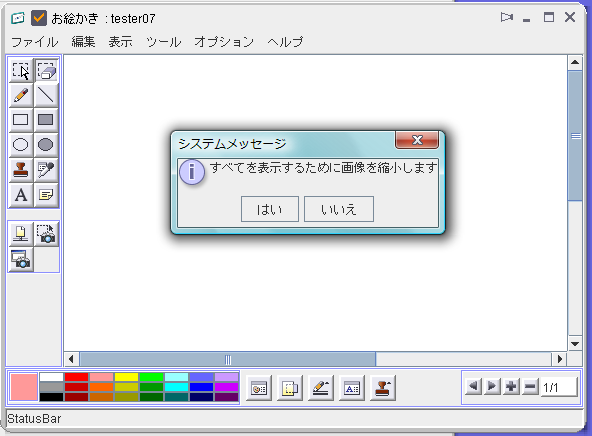The height and width of the screenshot is (436, 592).
Task: Open the ファイル menu
Action: click(34, 42)
